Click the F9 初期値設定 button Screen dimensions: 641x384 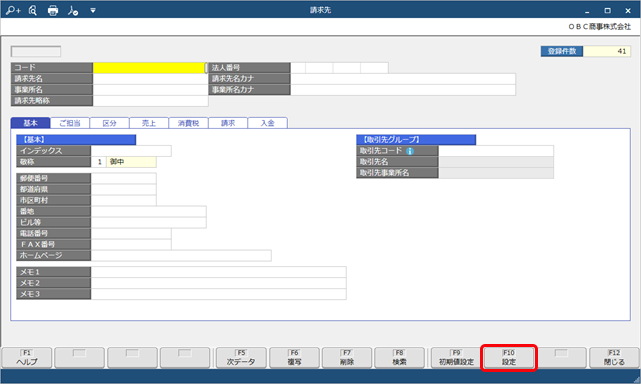coord(456,358)
